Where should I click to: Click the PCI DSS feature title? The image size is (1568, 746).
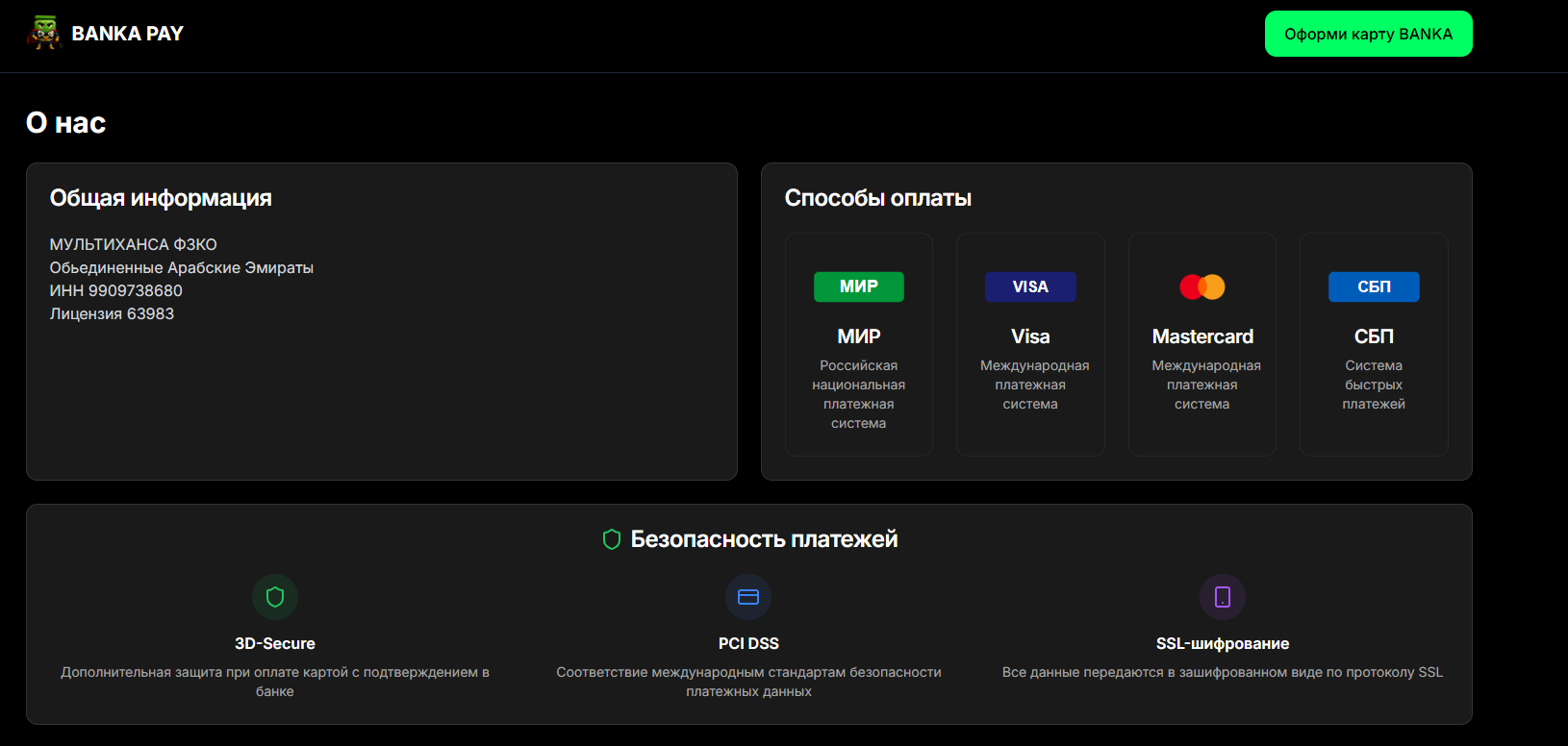(x=748, y=643)
